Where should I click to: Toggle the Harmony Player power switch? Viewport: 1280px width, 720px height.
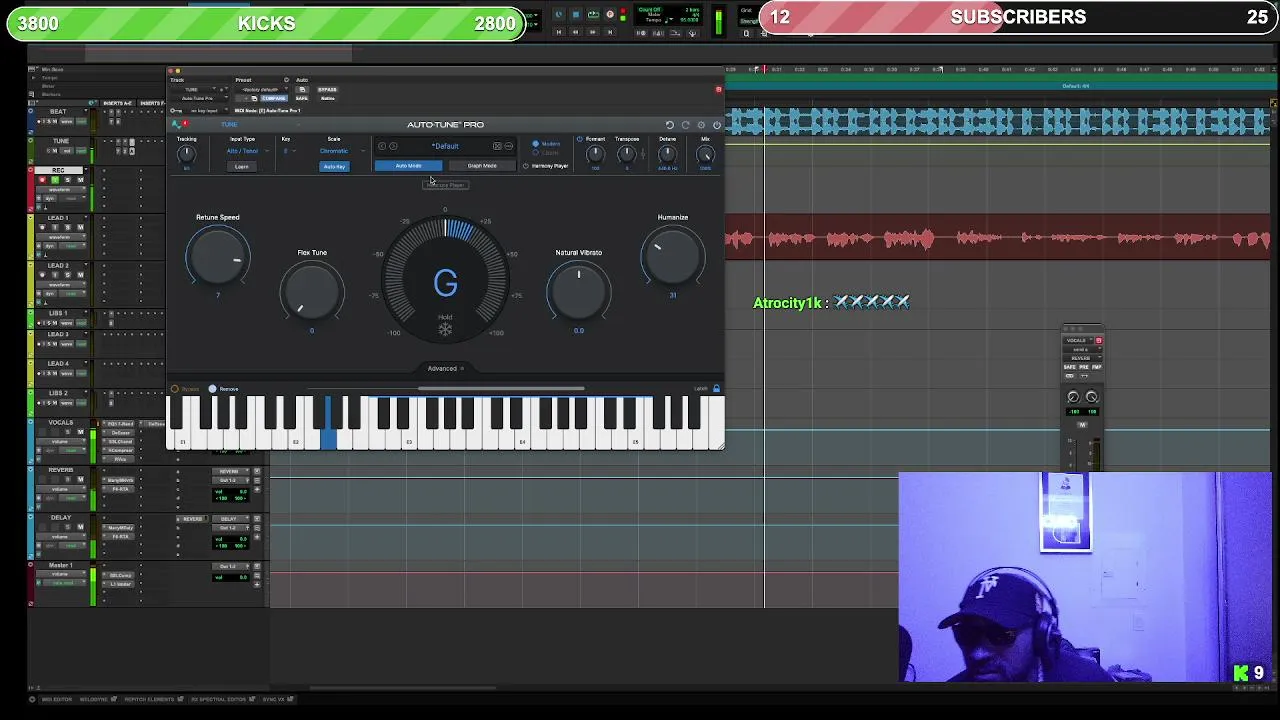click(525, 166)
